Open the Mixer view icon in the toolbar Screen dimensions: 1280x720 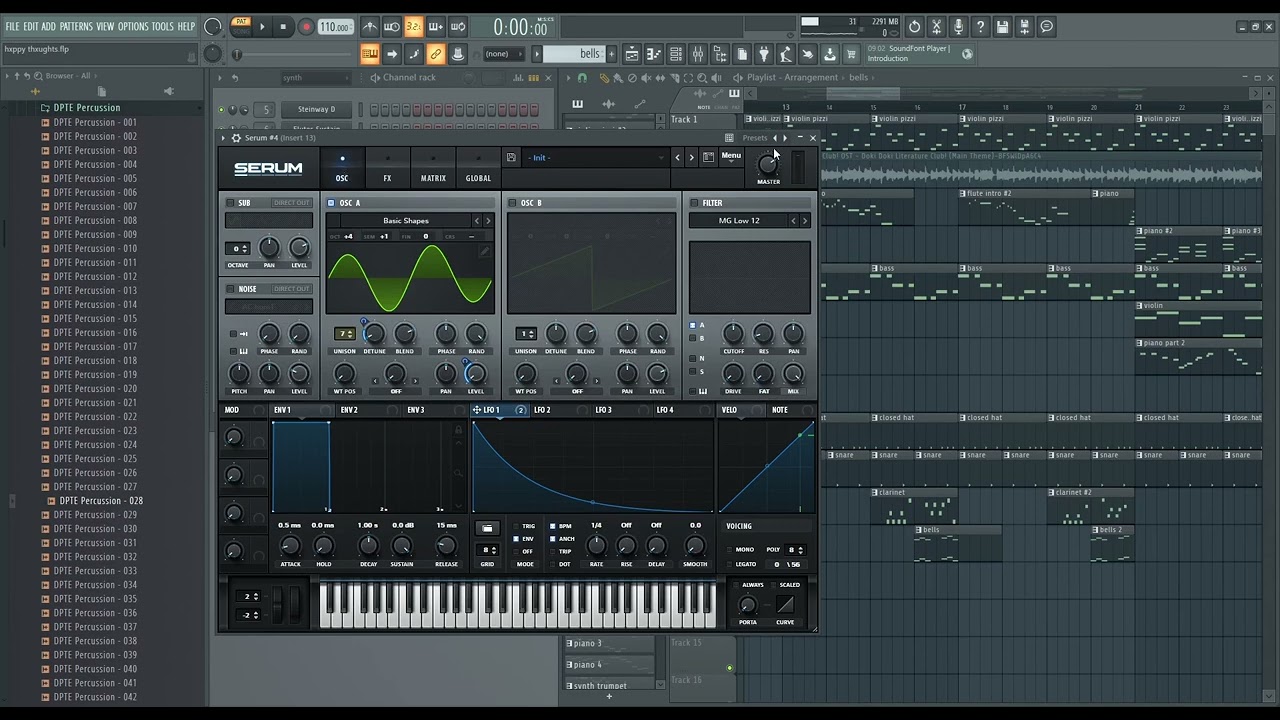tap(697, 54)
